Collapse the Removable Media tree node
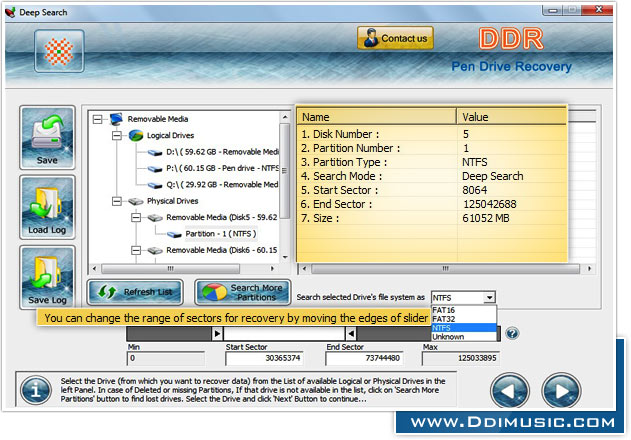This screenshot has width=631, height=440. (x=97, y=119)
